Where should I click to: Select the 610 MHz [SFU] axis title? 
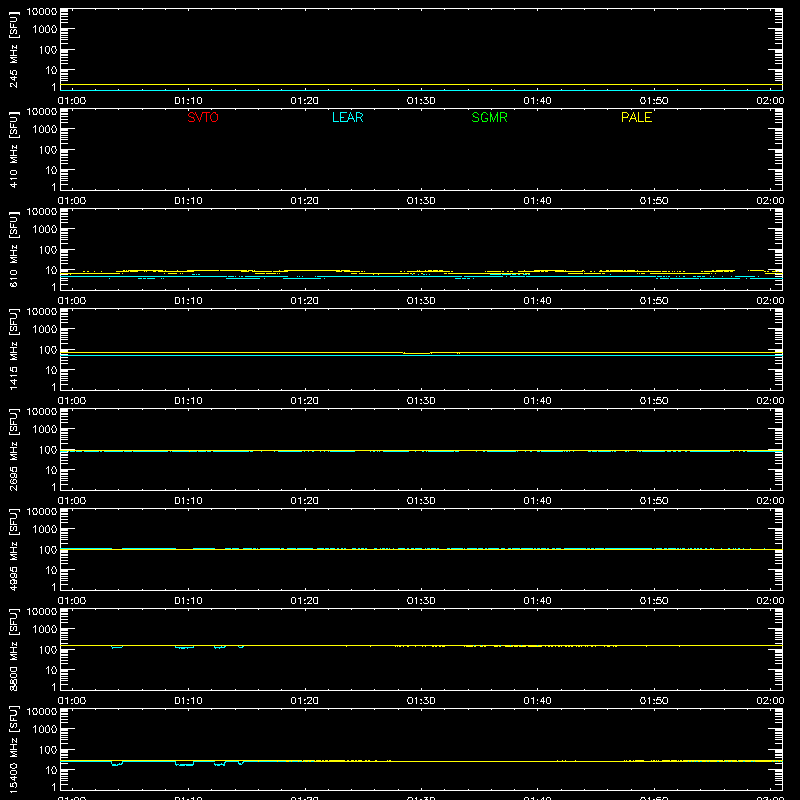click(x=13, y=249)
